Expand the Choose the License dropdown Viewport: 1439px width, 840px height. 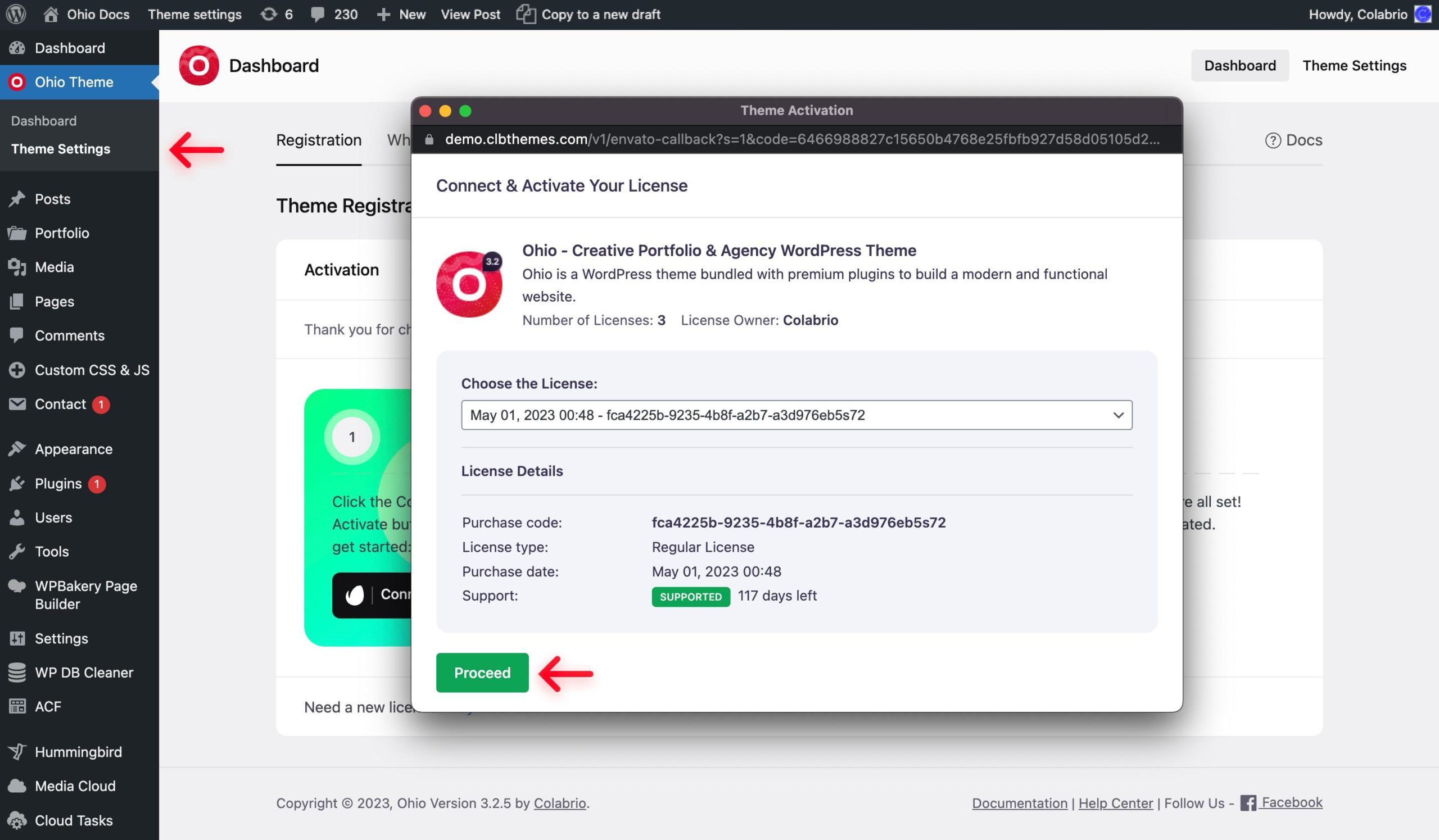point(796,415)
